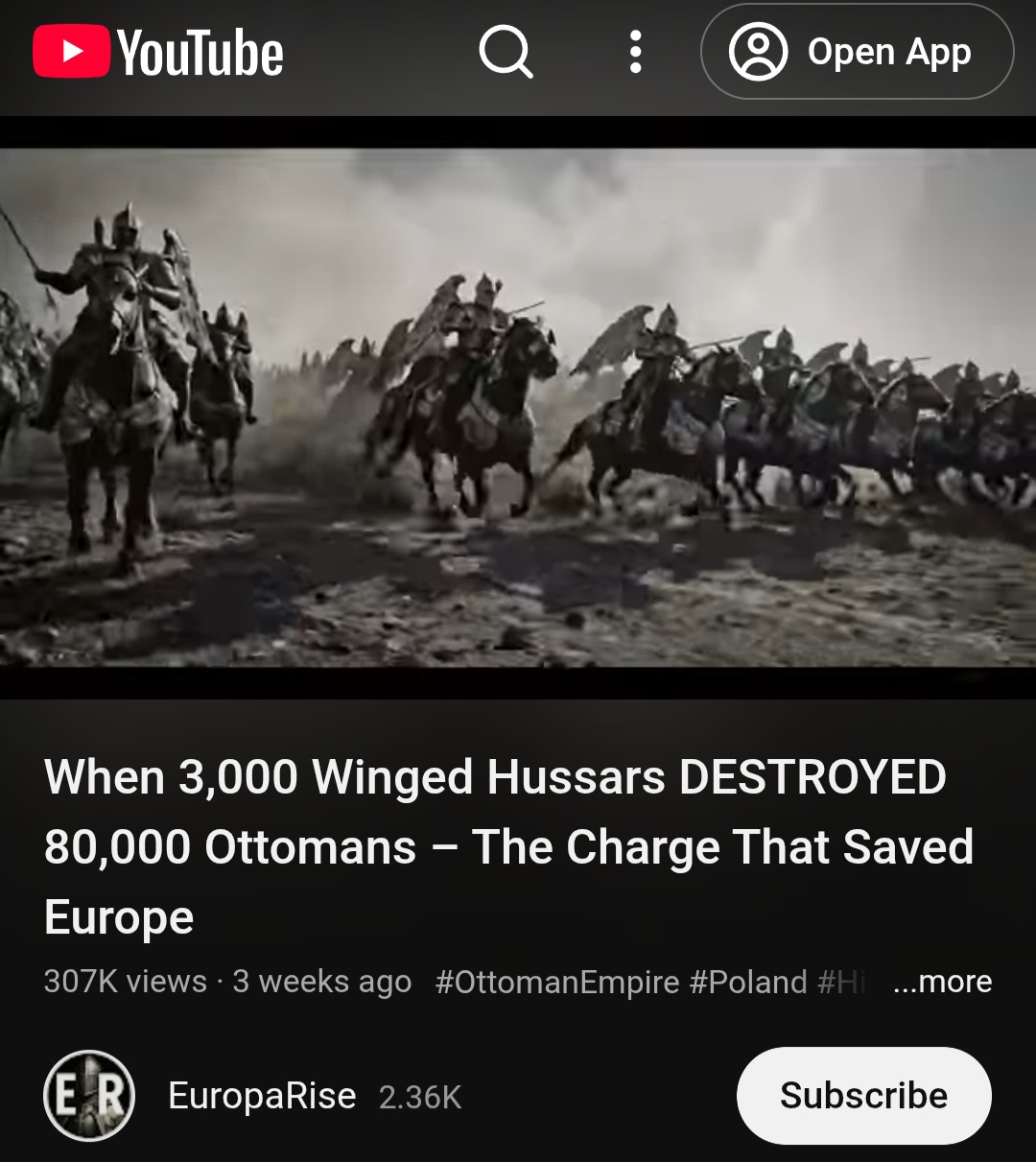This screenshot has width=1036, height=1162.
Task: Tap the black bar below the video
Action: coord(518,683)
